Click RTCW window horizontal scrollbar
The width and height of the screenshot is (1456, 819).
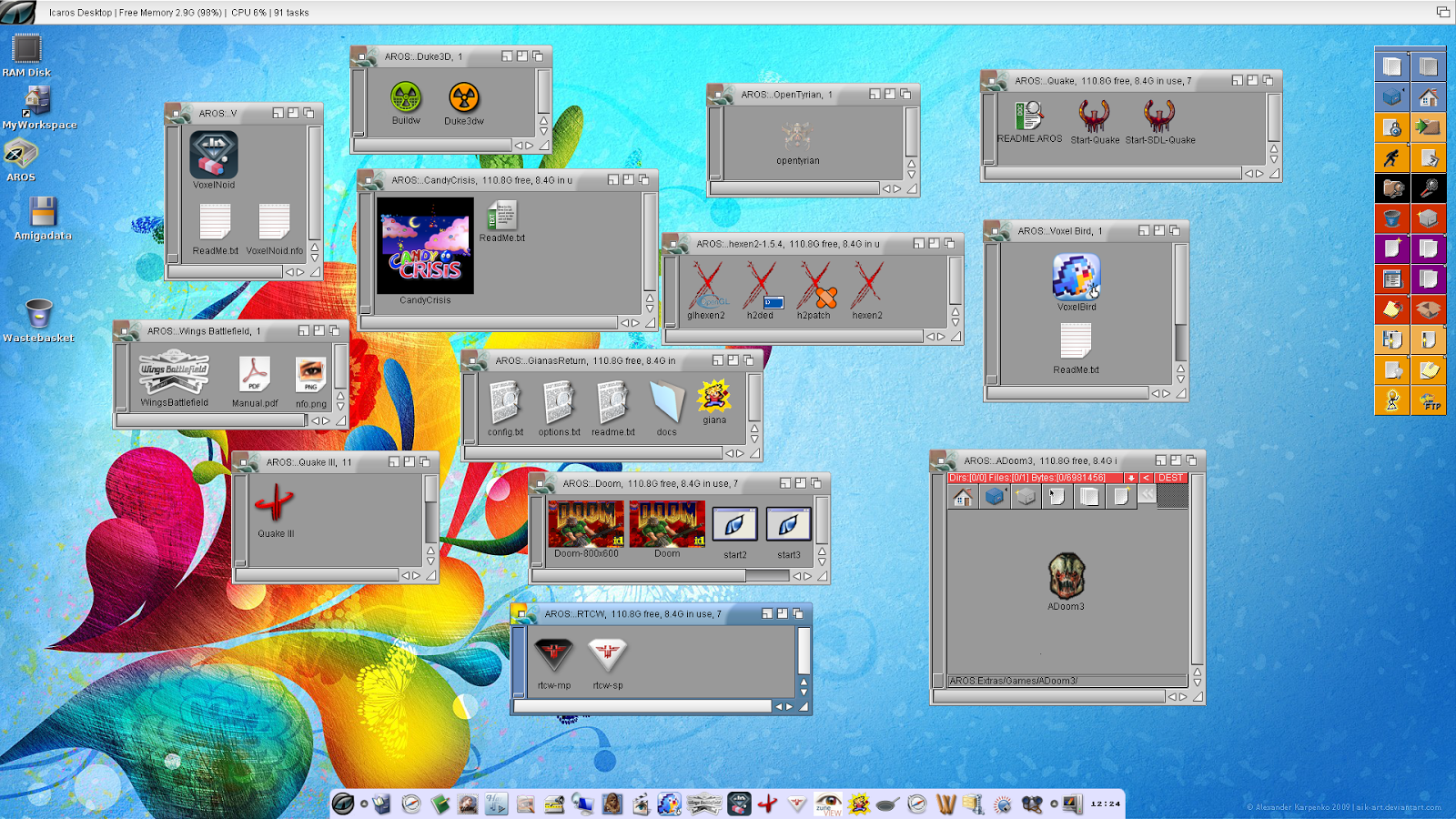click(642, 706)
